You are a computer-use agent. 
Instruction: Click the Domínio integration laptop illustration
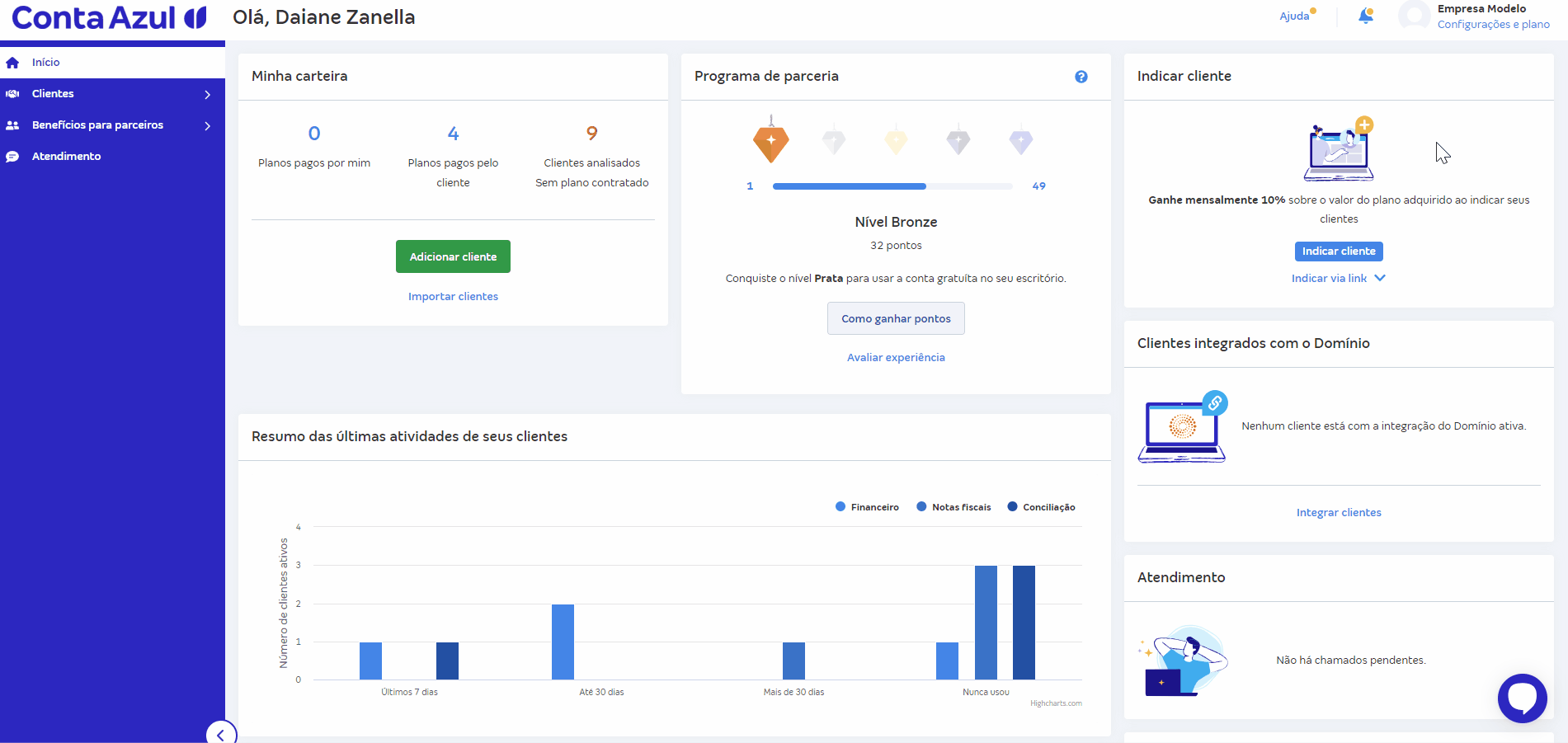[1182, 427]
